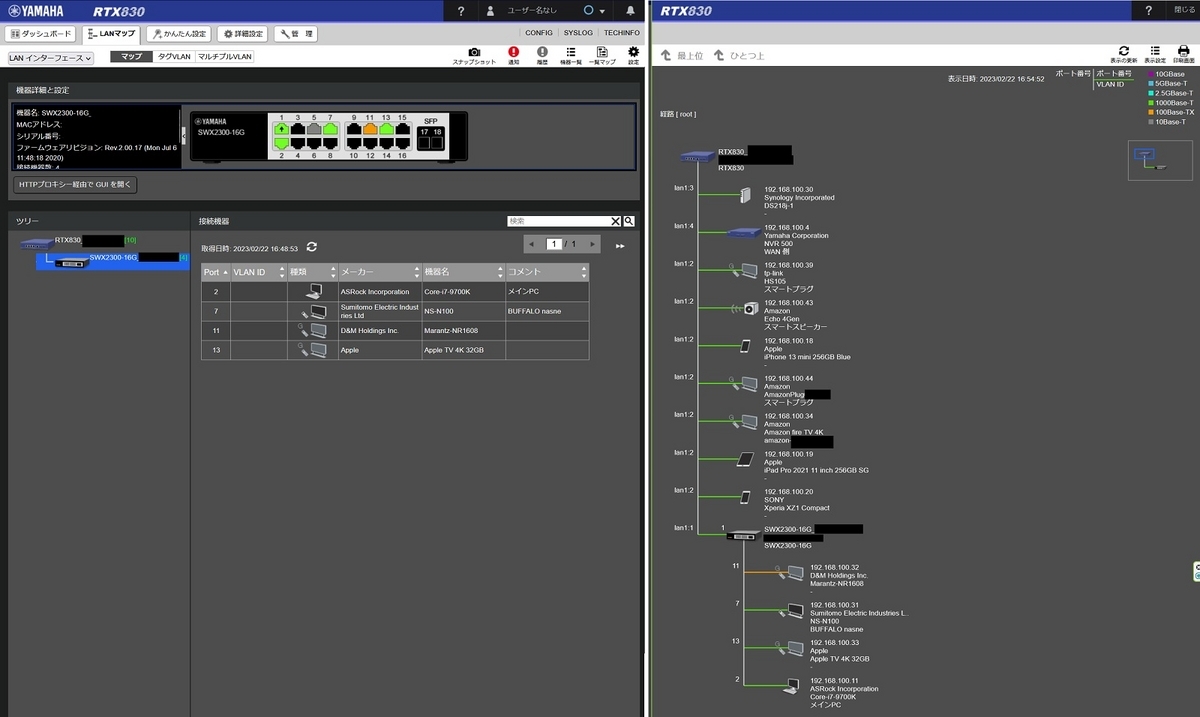Open the スナップショット camera icon
The height and width of the screenshot is (717, 1200).
474,52
